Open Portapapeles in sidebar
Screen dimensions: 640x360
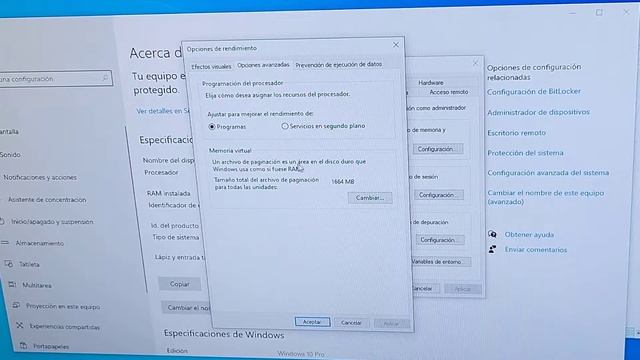51,346
